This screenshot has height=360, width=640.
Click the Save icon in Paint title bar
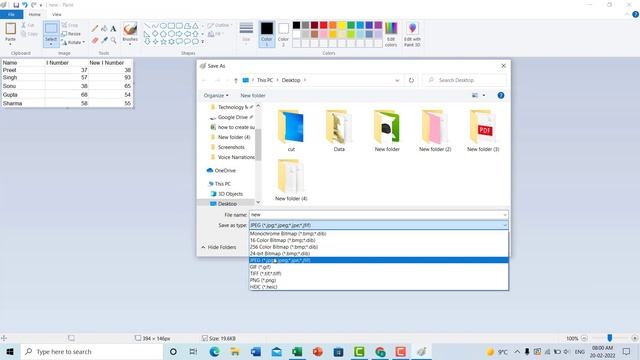(x=16, y=5)
